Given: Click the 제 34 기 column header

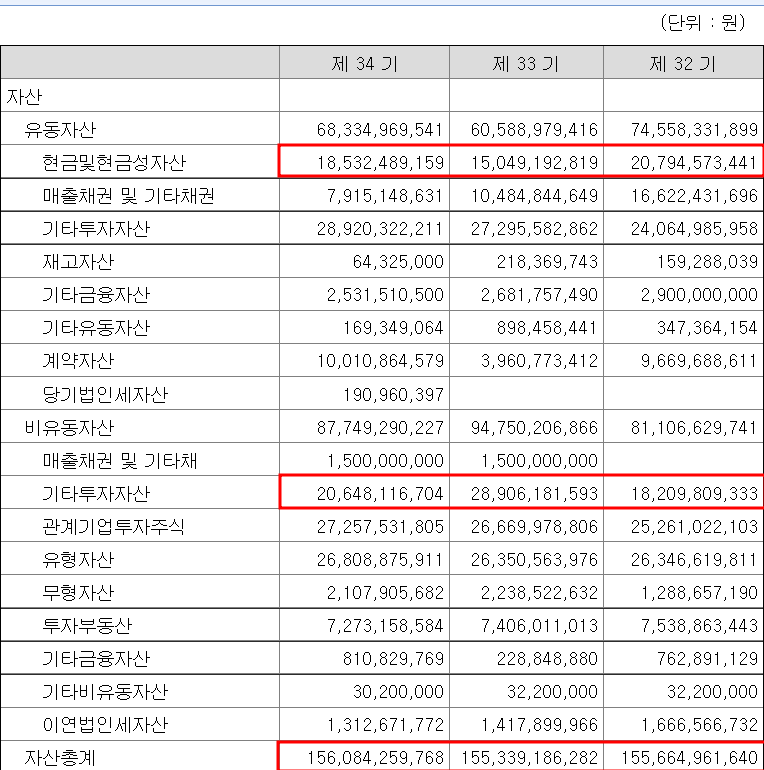Looking at the screenshot, I should (364, 63).
